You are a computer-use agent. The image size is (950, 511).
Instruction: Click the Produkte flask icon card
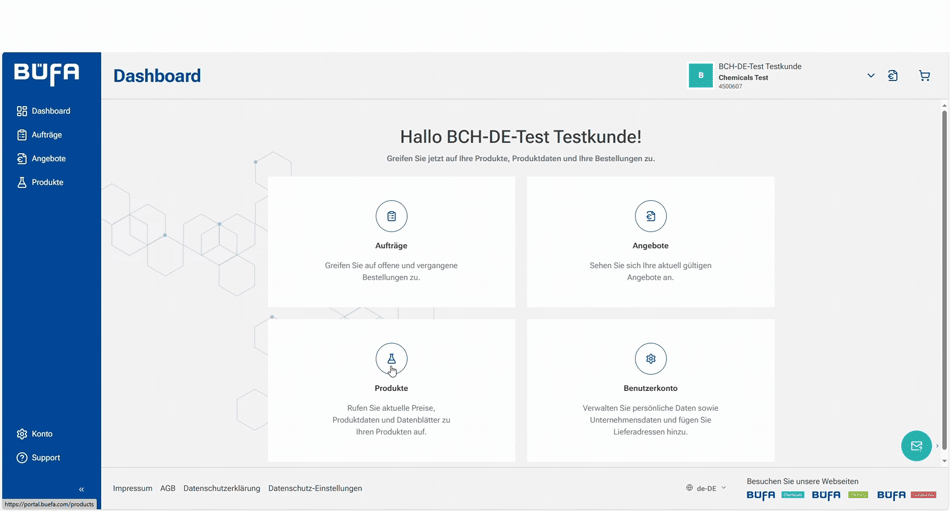click(391, 359)
